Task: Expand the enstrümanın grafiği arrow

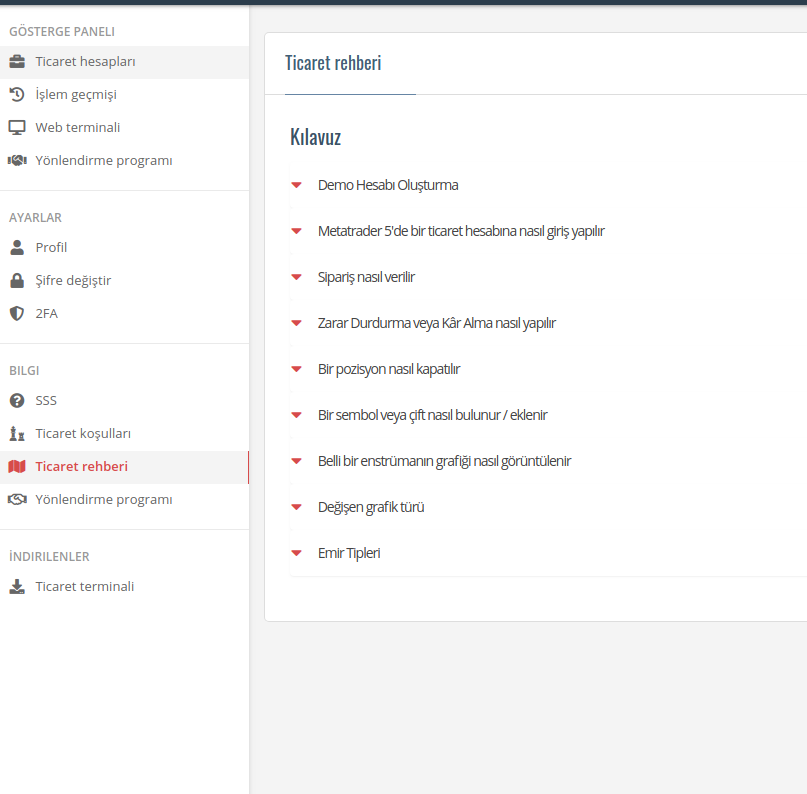Action: tap(296, 461)
